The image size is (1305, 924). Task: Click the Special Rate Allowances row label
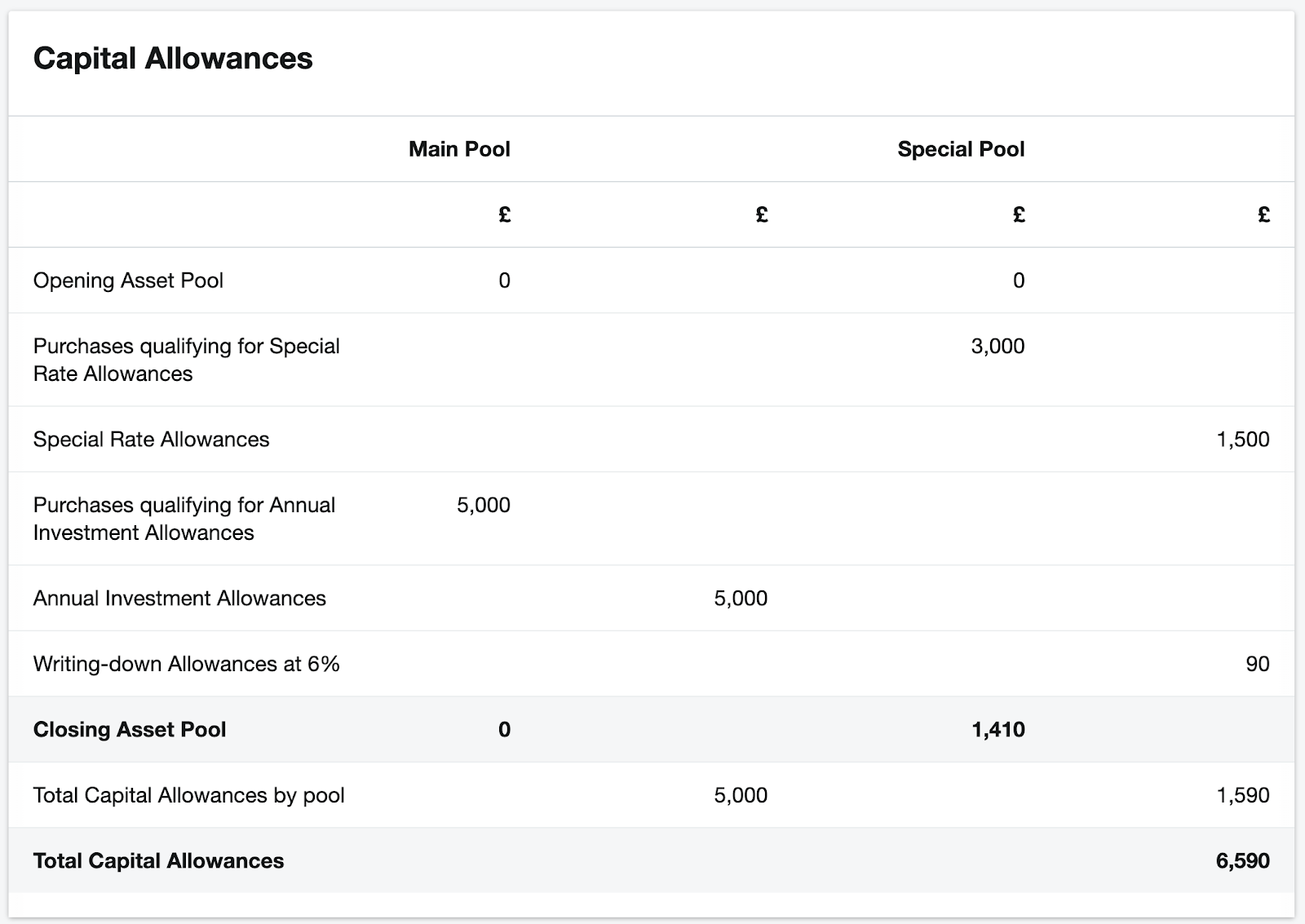tap(148, 439)
